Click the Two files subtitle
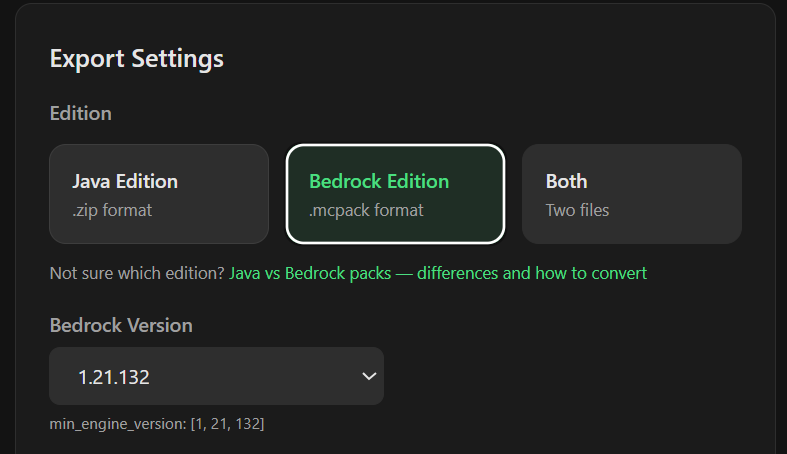 click(577, 210)
